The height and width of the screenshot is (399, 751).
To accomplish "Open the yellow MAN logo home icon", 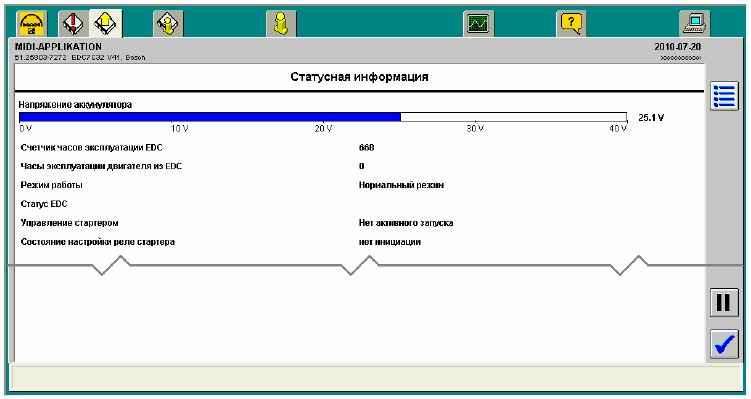I will tap(32, 23).
